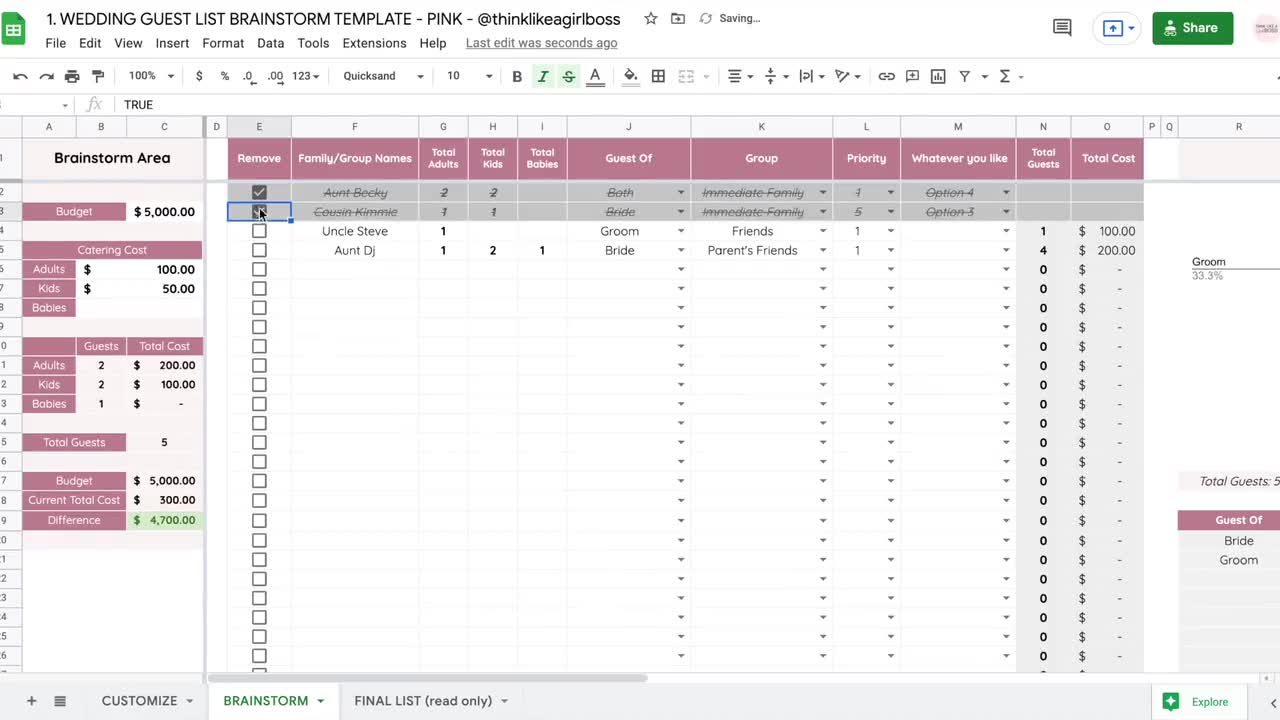The image size is (1280, 720).
Task: Open Group dropdown for Aunt Dj
Action: click(823, 250)
